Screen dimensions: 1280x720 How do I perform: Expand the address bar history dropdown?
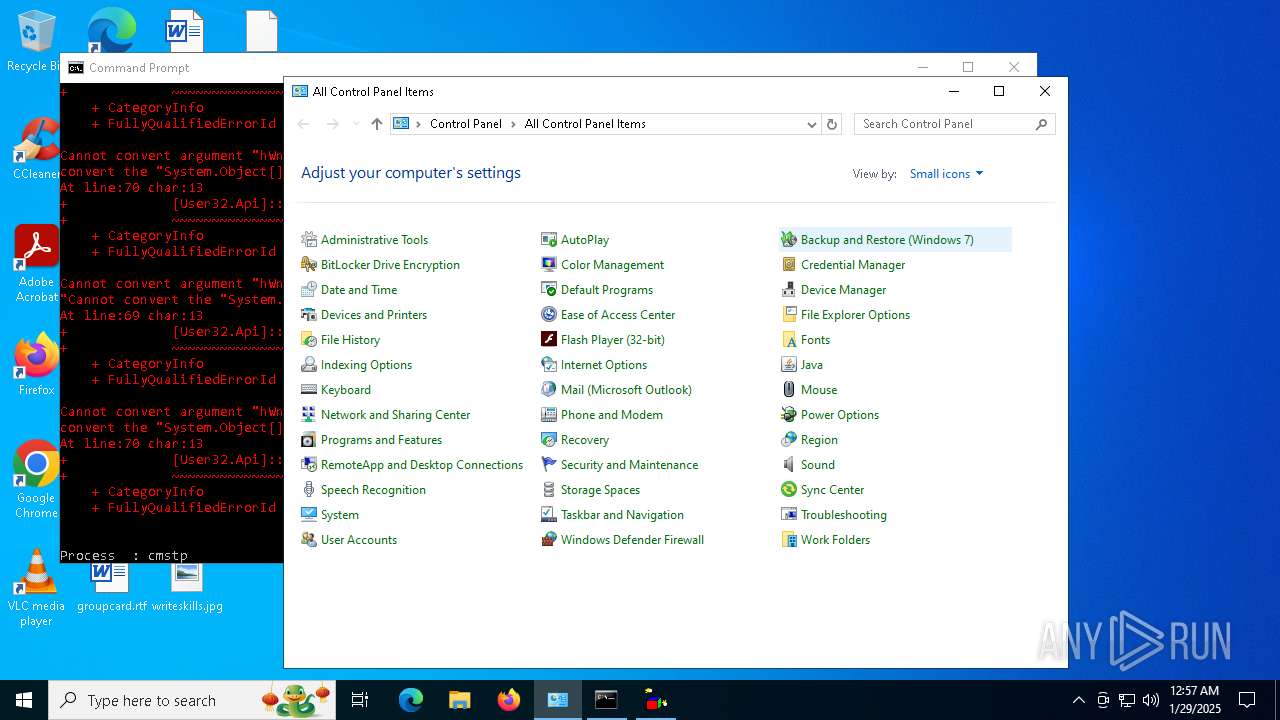click(x=811, y=124)
